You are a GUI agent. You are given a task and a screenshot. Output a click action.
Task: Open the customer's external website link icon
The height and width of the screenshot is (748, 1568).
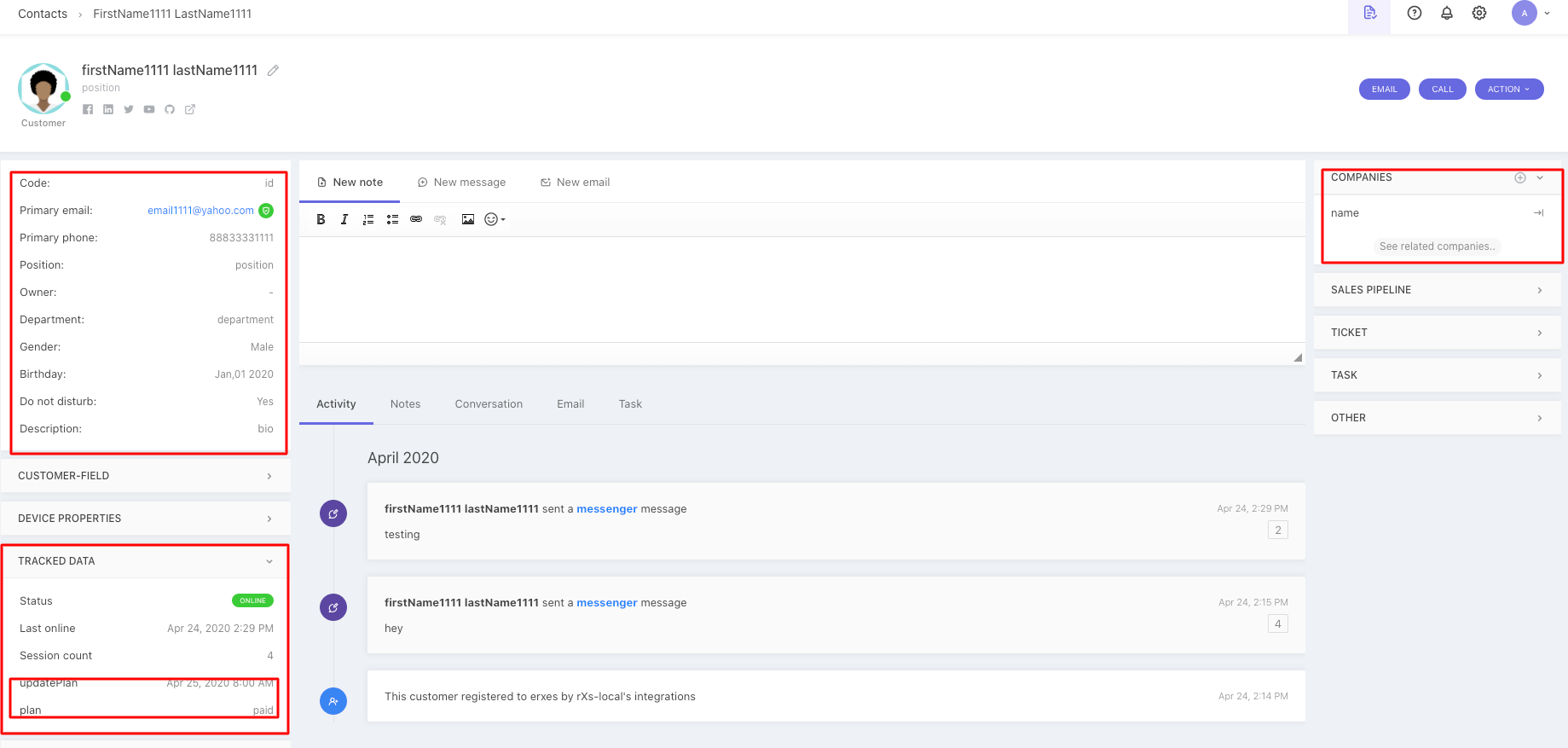click(190, 109)
